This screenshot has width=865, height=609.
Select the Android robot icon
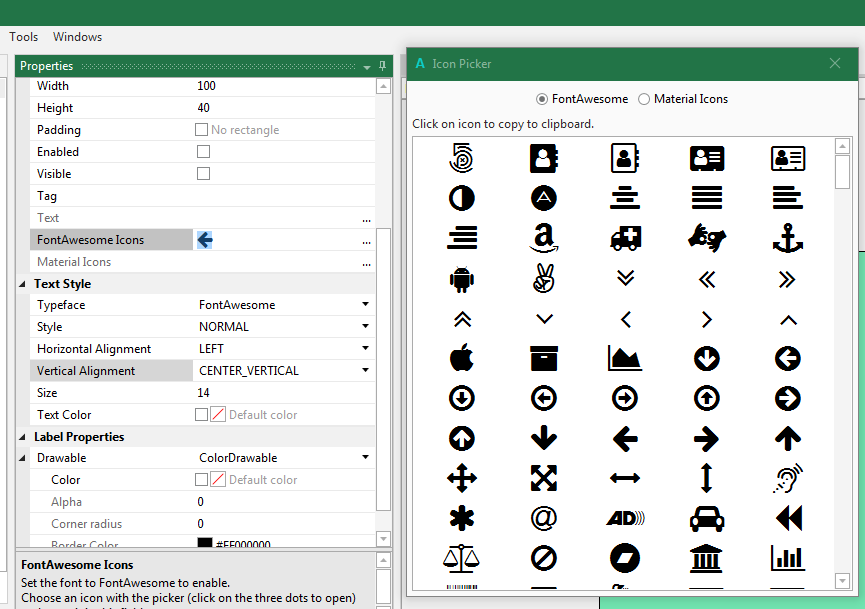coord(461,279)
